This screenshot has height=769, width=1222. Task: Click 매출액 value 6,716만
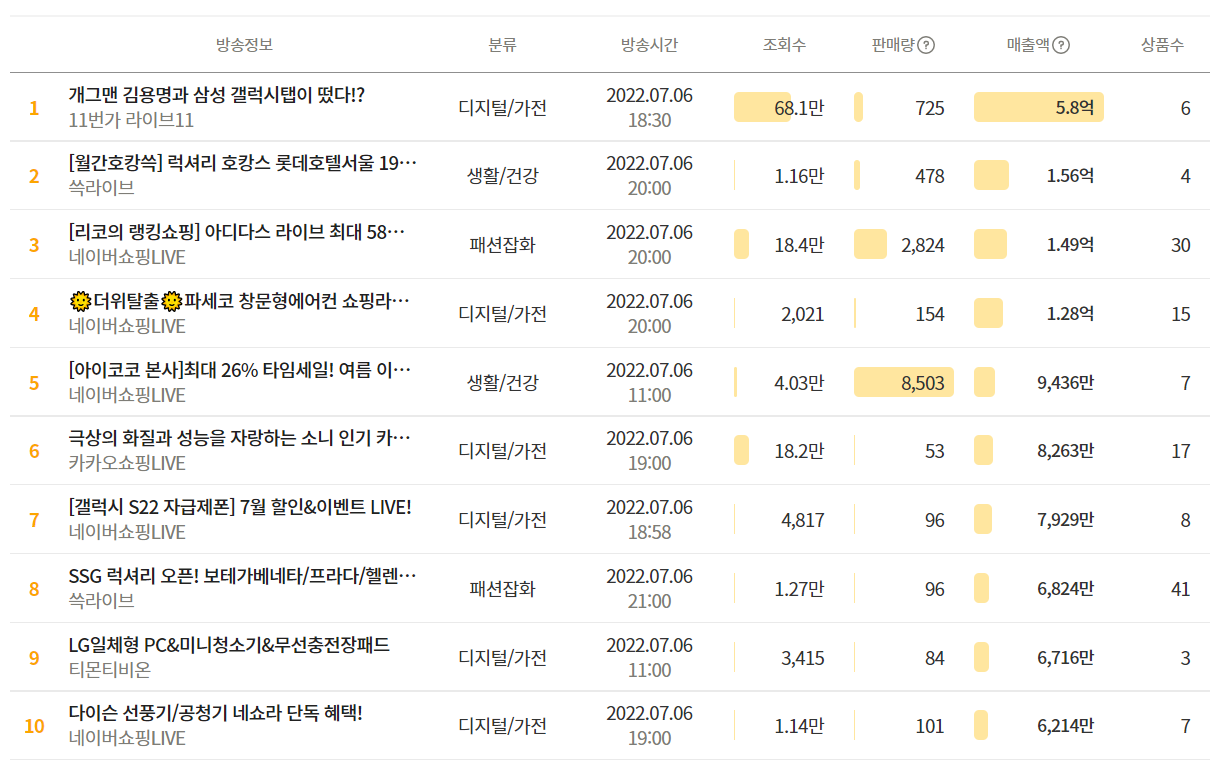(x=1066, y=658)
